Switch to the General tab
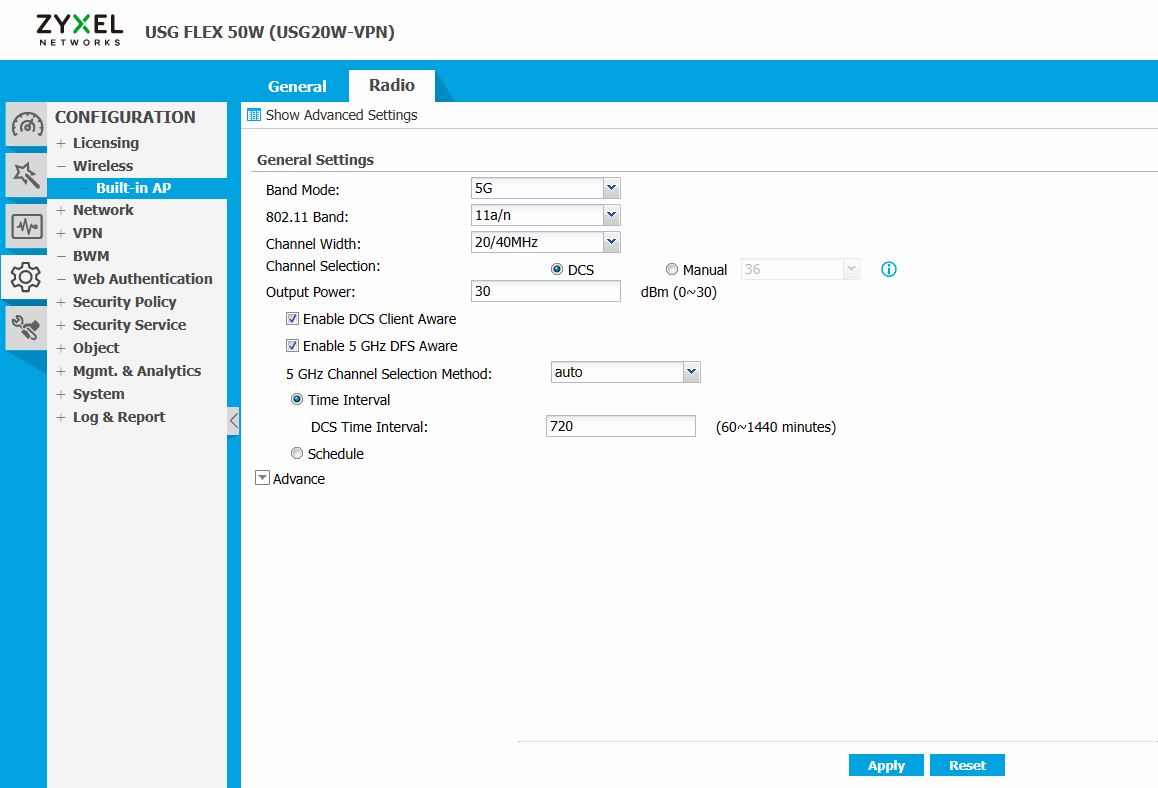The width and height of the screenshot is (1158, 788). pyautogui.click(x=297, y=86)
